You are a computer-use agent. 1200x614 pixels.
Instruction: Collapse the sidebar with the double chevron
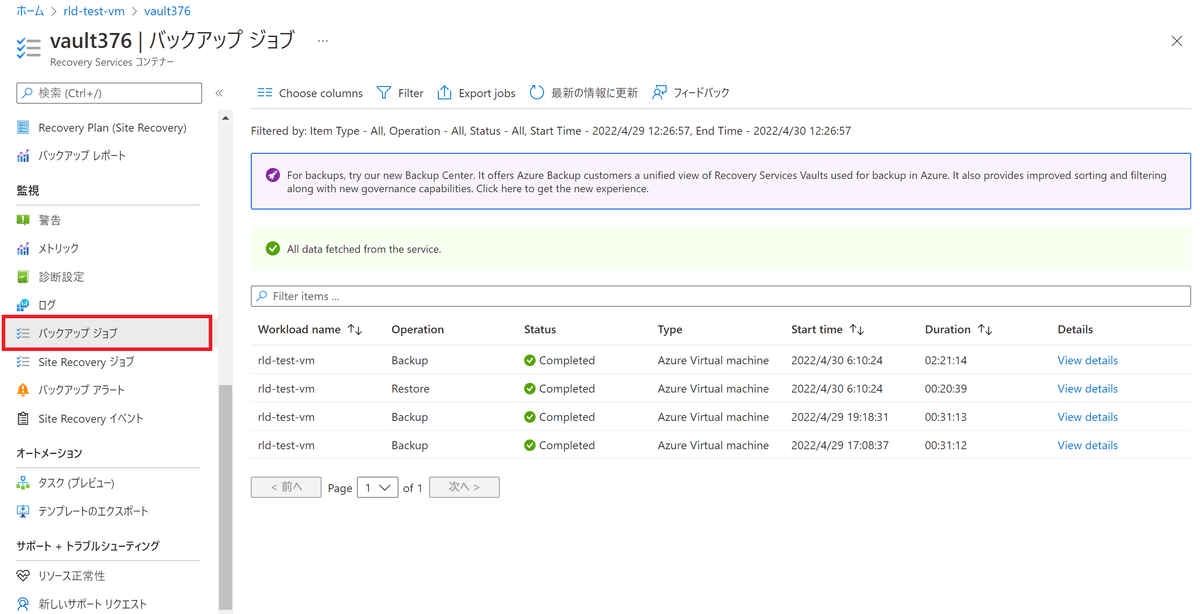tap(219, 93)
